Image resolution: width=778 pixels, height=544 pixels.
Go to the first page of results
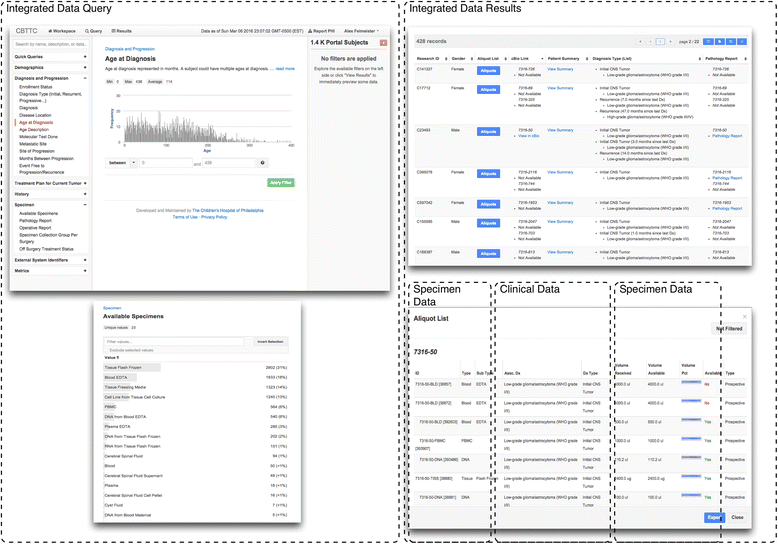[x=641, y=42]
